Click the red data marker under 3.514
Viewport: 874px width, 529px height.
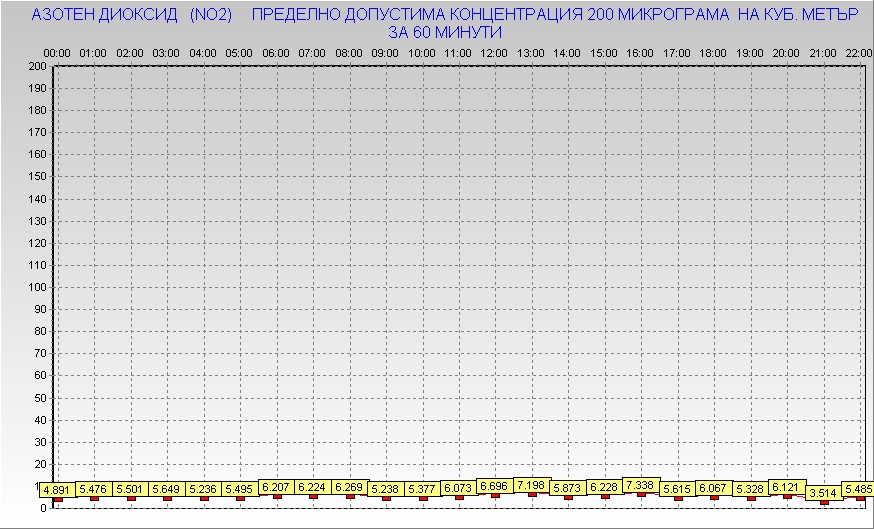coord(824,502)
